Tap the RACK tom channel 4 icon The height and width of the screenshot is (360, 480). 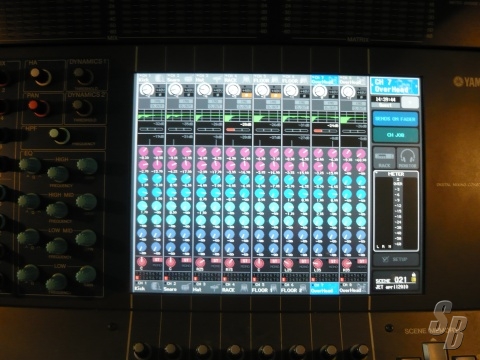(x=245, y=287)
